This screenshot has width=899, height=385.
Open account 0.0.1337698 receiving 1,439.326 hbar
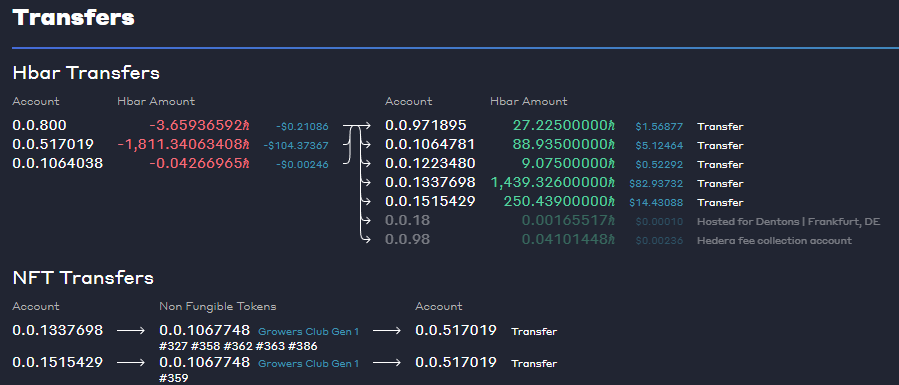pyautogui.click(x=430, y=182)
